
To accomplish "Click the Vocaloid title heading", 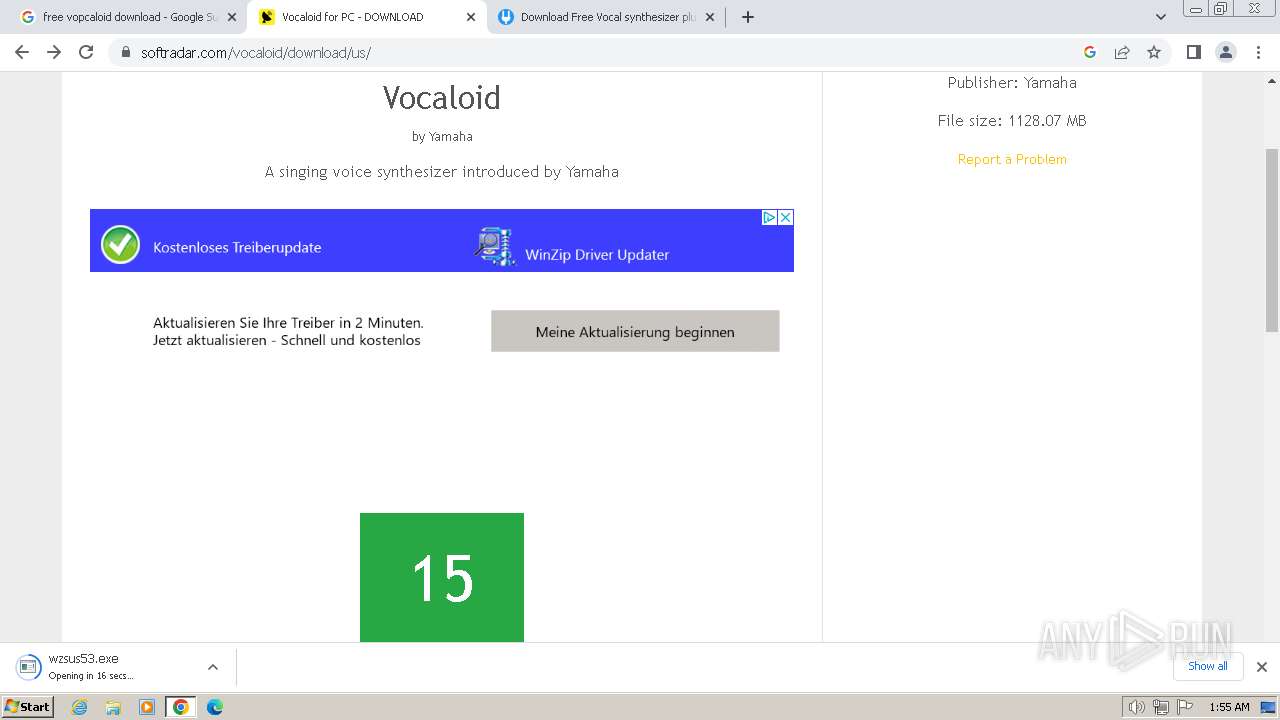I will point(441,97).
